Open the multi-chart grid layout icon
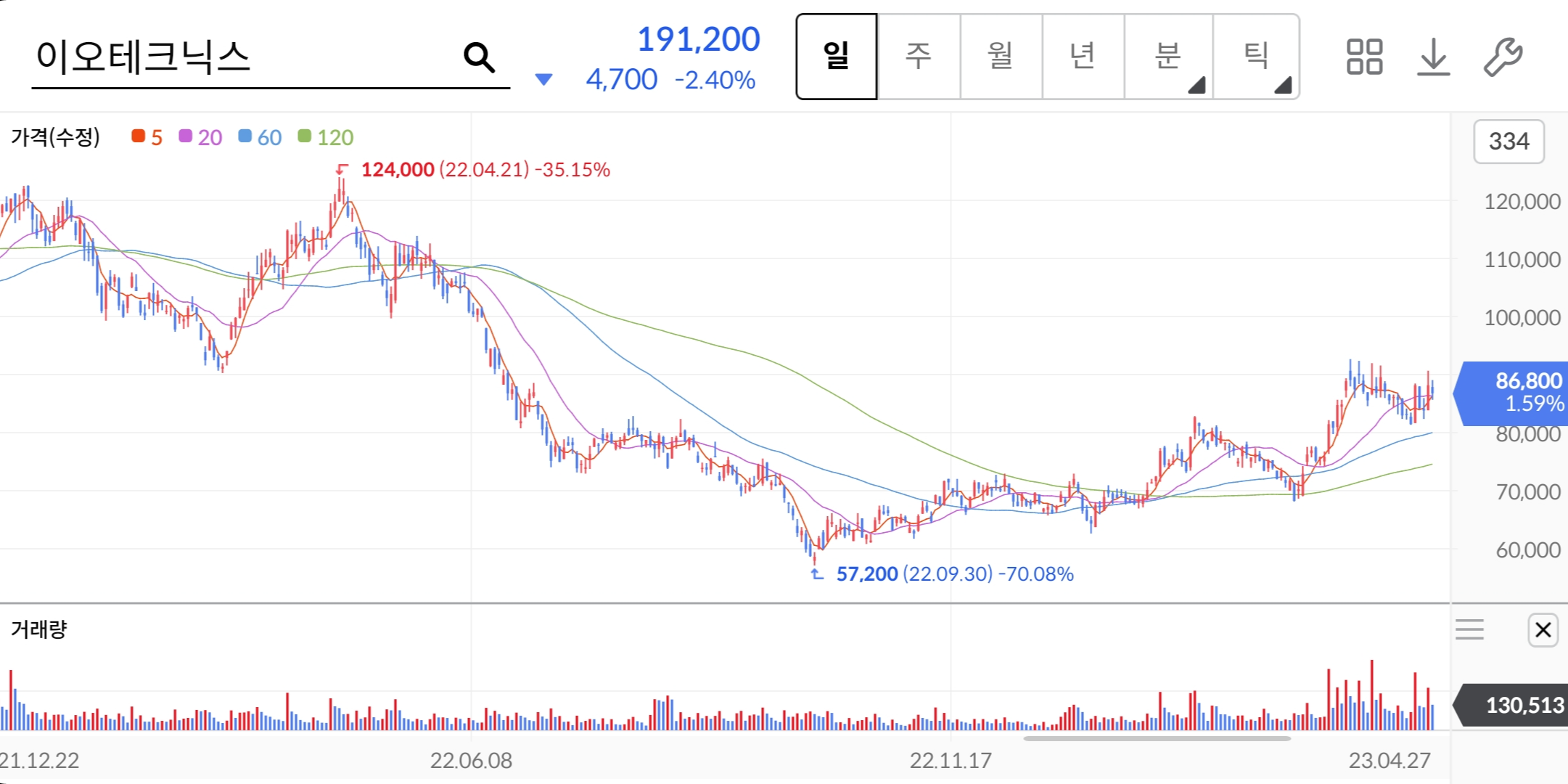Image resolution: width=1568 pixels, height=784 pixels. click(1364, 57)
